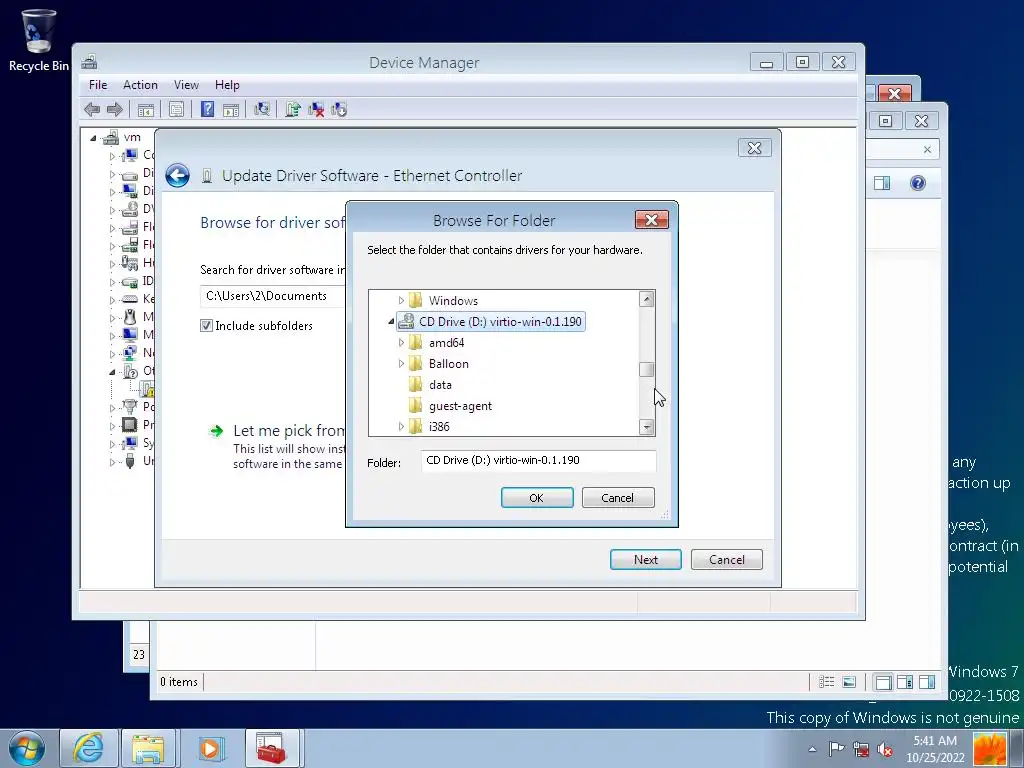
Task: Collapse the CD Drive (D:) node
Action: [391, 321]
